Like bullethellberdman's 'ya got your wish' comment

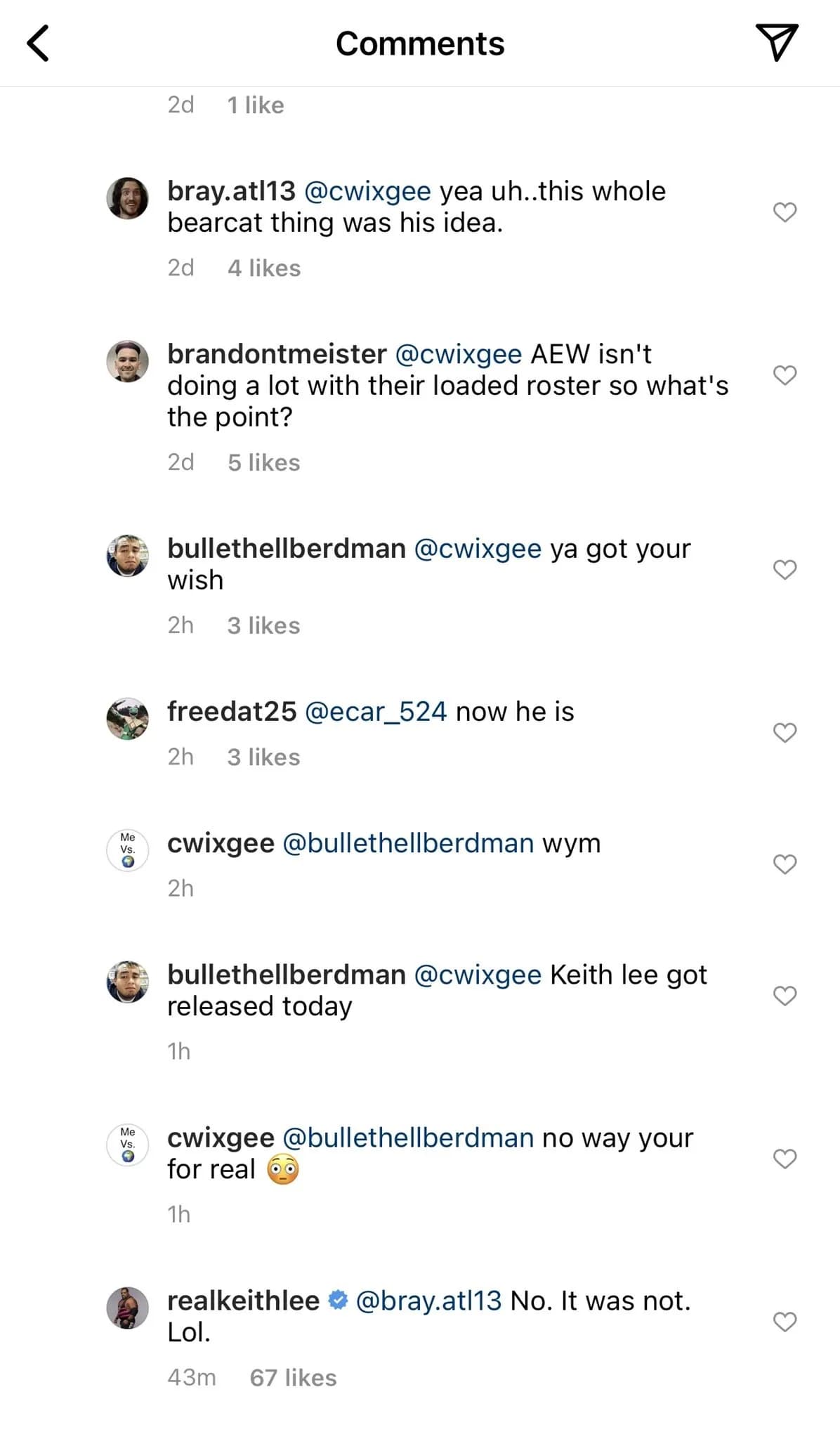[x=785, y=570]
